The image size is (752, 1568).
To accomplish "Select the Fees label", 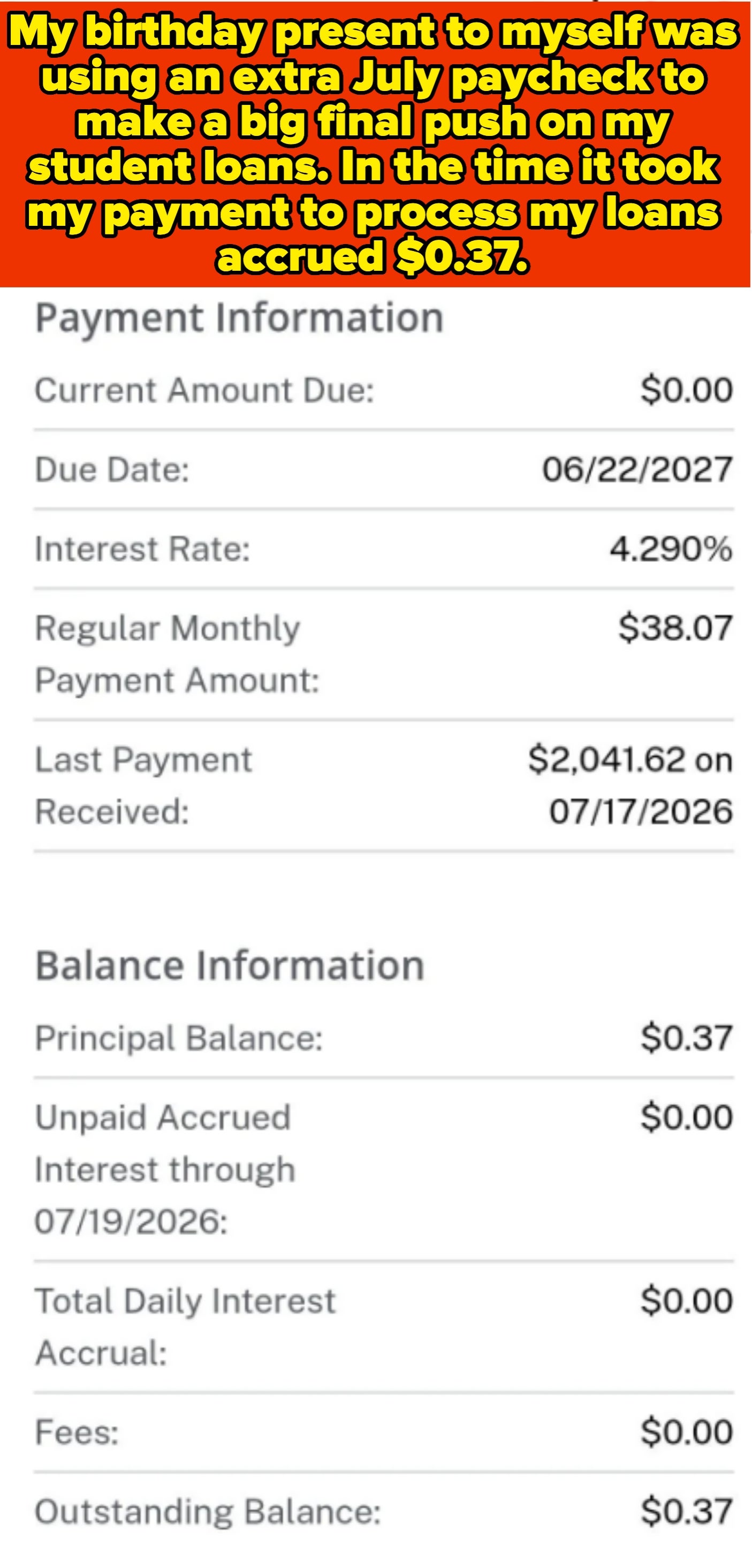I will [77, 1432].
